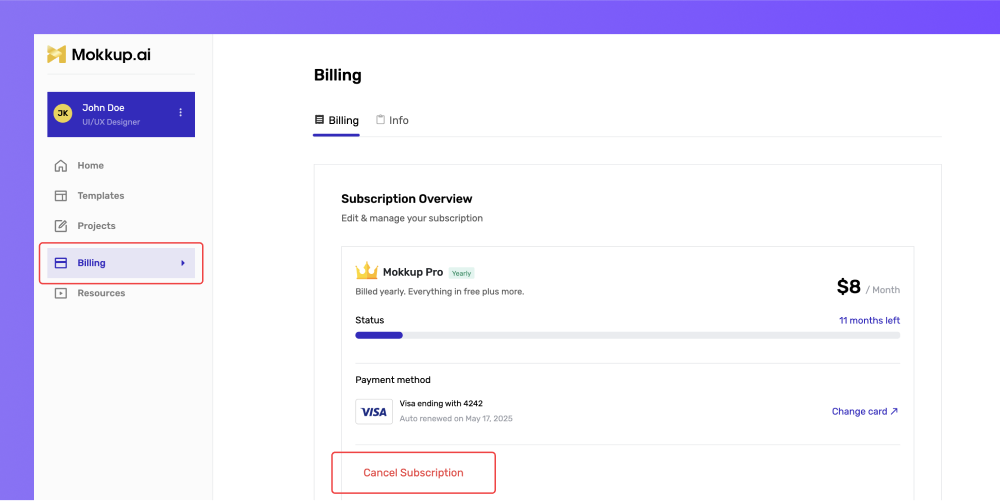Click 'Auto renewed on May 17, 2025'
The width and height of the screenshot is (1000, 501).
[x=456, y=419]
